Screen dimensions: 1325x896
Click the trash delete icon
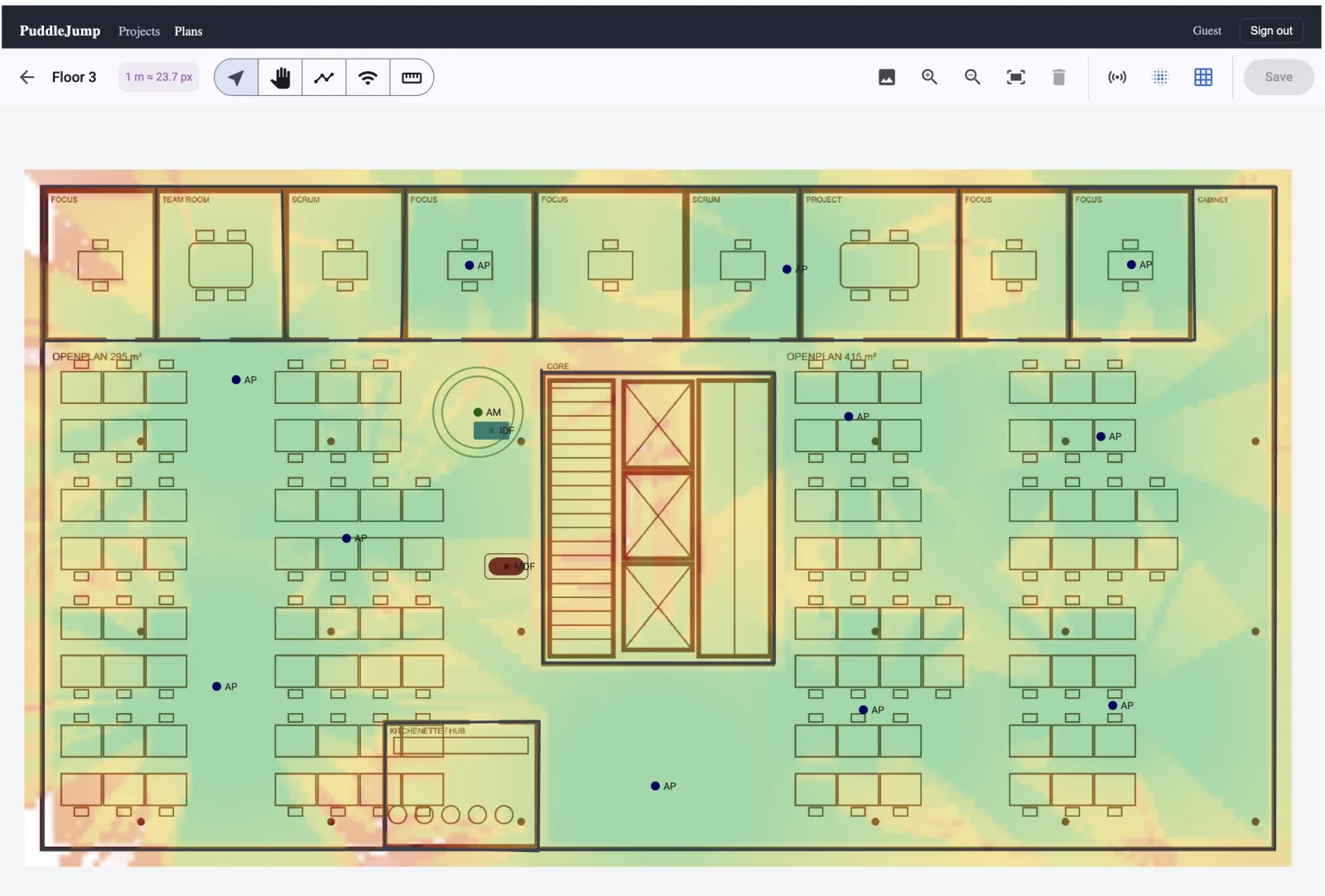1058,77
